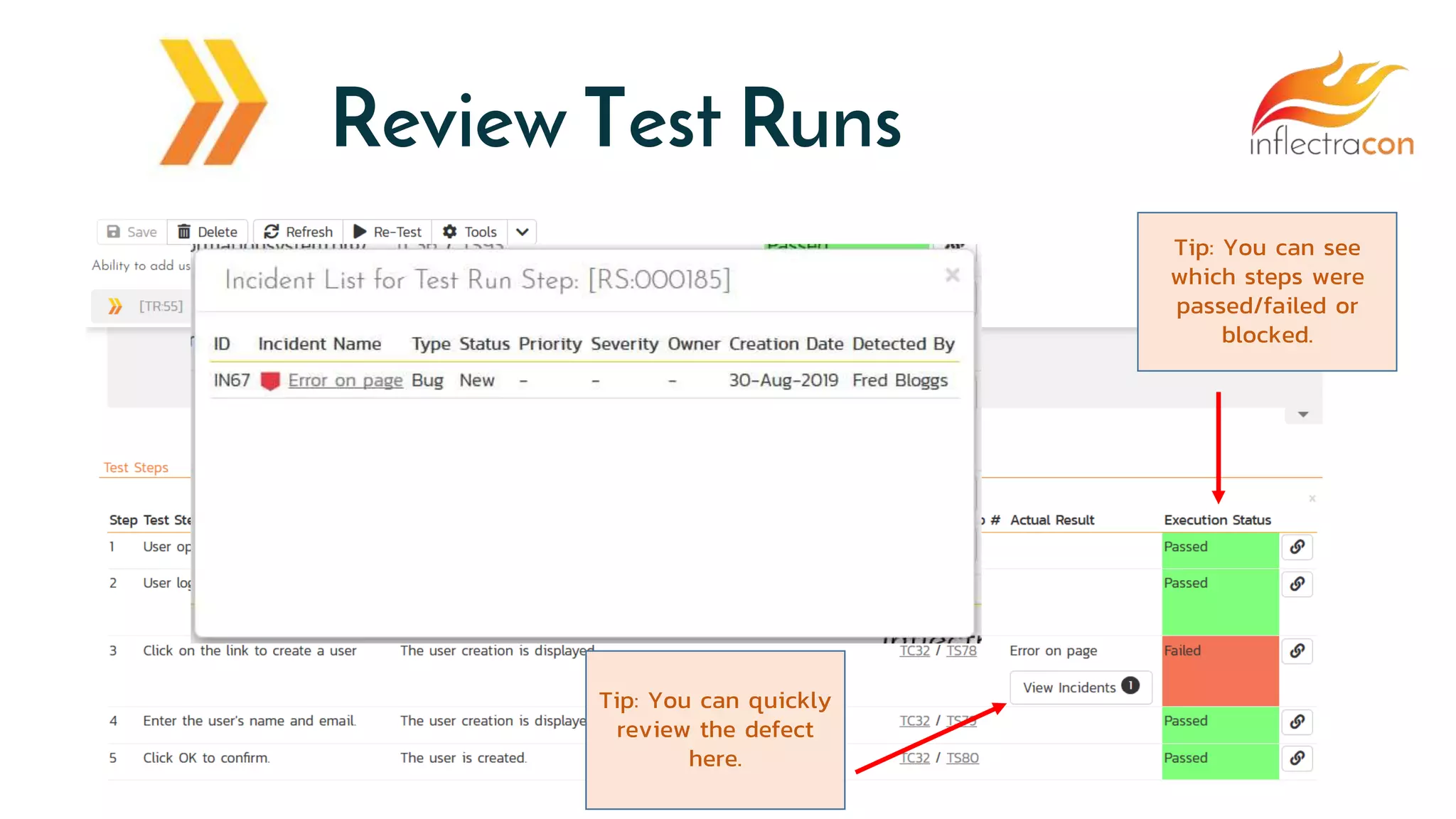Image resolution: width=1456 pixels, height=819 pixels.
Task: Sort by Incident Name column header
Action: click(x=320, y=344)
